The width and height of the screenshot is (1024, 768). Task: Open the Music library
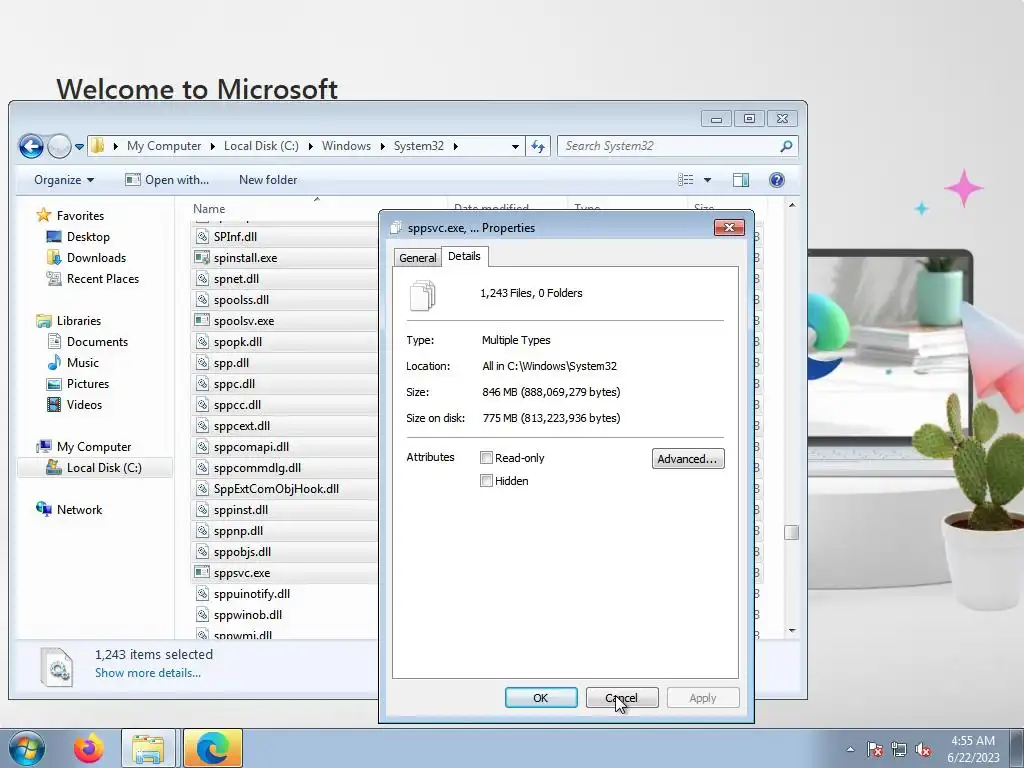pyautogui.click(x=83, y=362)
